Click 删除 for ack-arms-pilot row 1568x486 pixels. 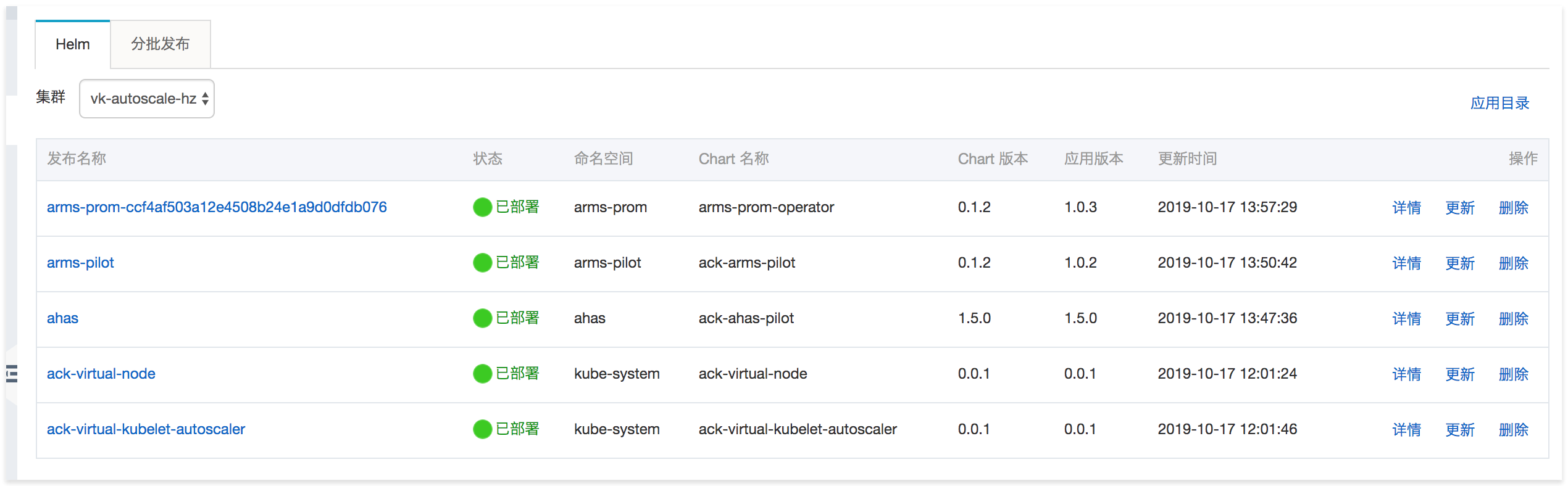pos(1514,263)
